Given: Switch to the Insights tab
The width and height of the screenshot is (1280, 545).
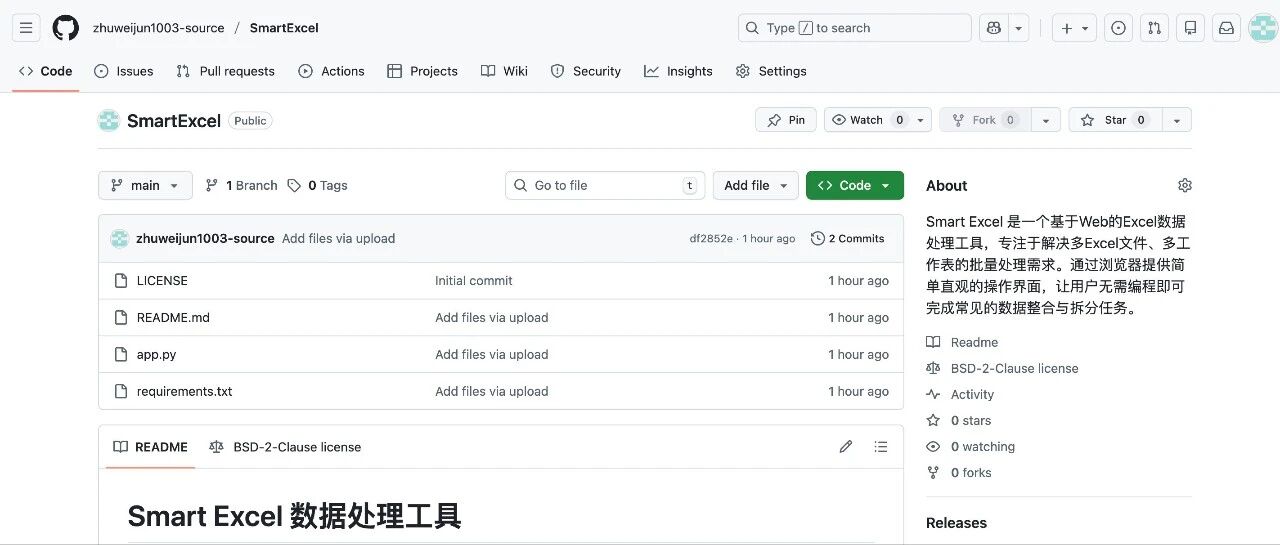Looking at the screenshot, I should click(x=678, y=71).
